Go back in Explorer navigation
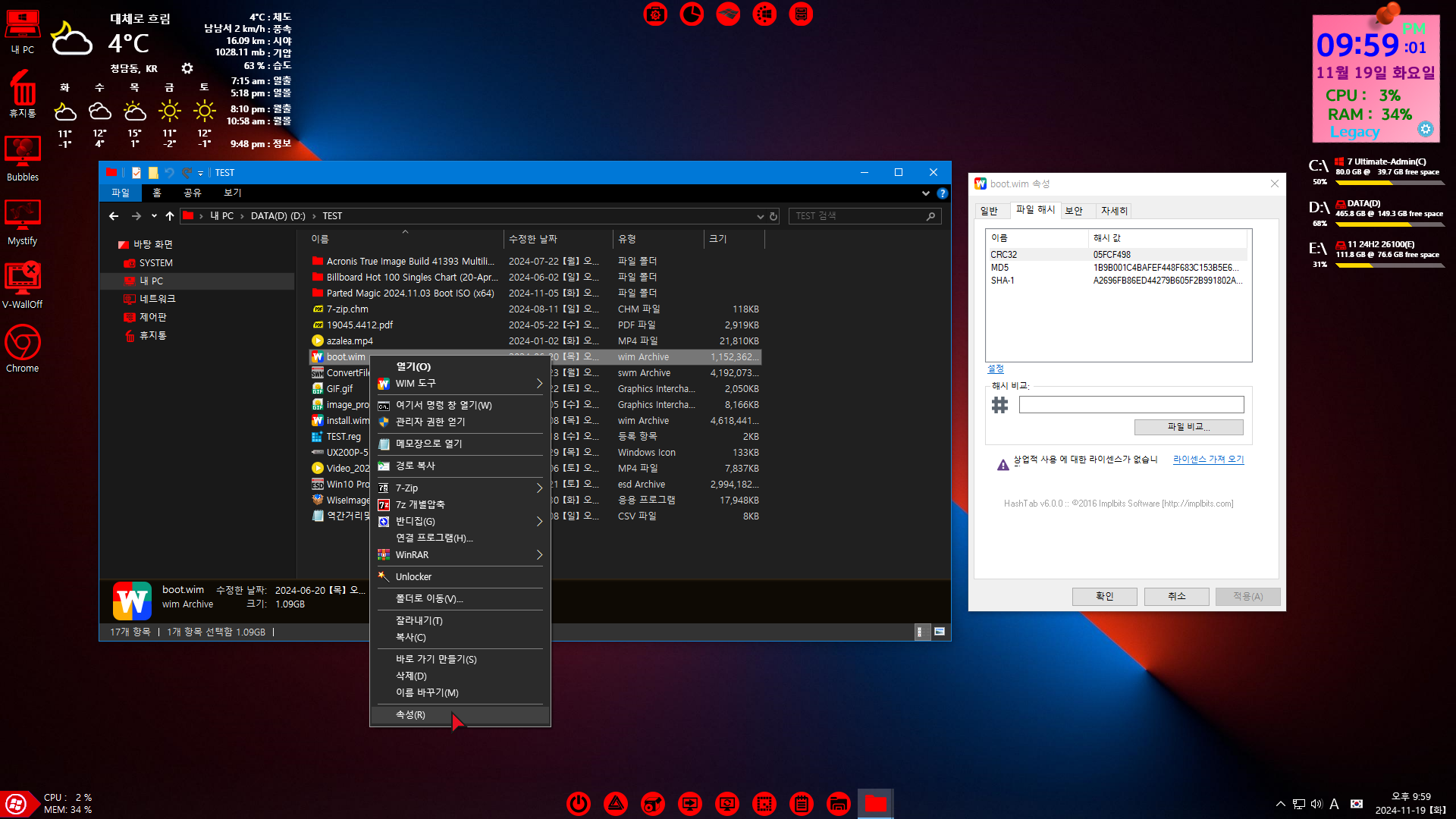The image size is (1456, 819). click(x=114, y=216)
